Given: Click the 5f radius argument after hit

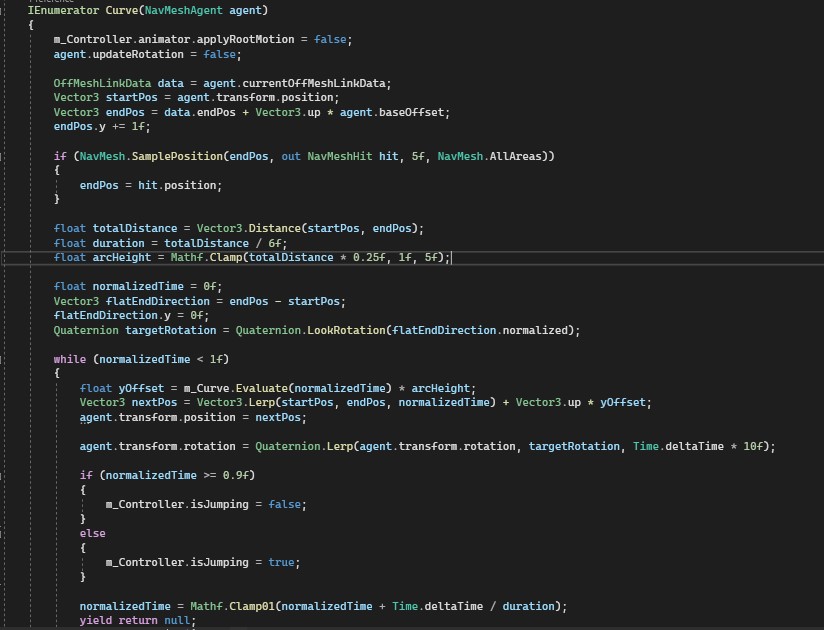Looking at the screenshot, I should (x=418, y=156).
